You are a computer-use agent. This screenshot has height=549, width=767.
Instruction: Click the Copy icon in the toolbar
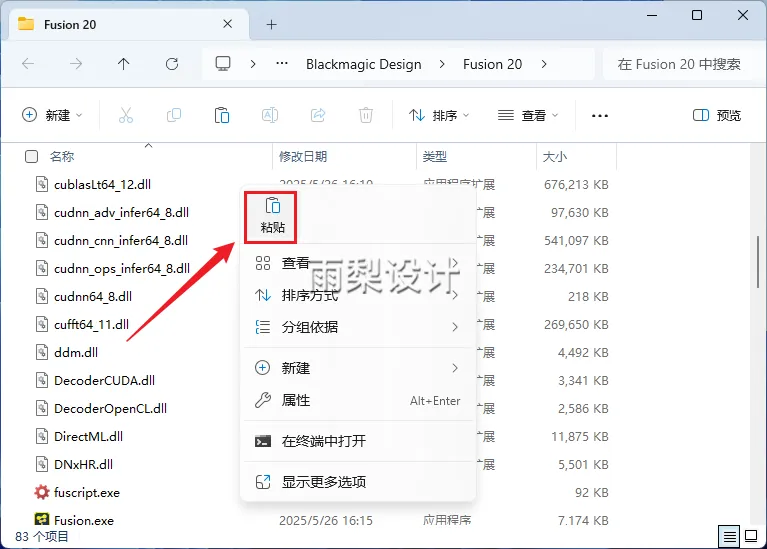[x=174, y=115]
